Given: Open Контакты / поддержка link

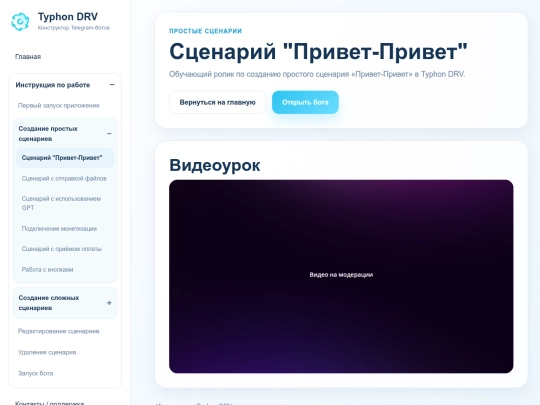Looking at the screenshot, I should point(50,403).
